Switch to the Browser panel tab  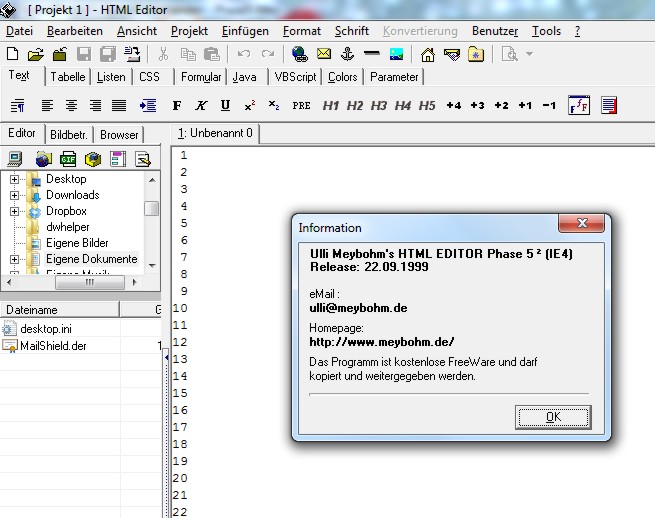pos(119,134)
